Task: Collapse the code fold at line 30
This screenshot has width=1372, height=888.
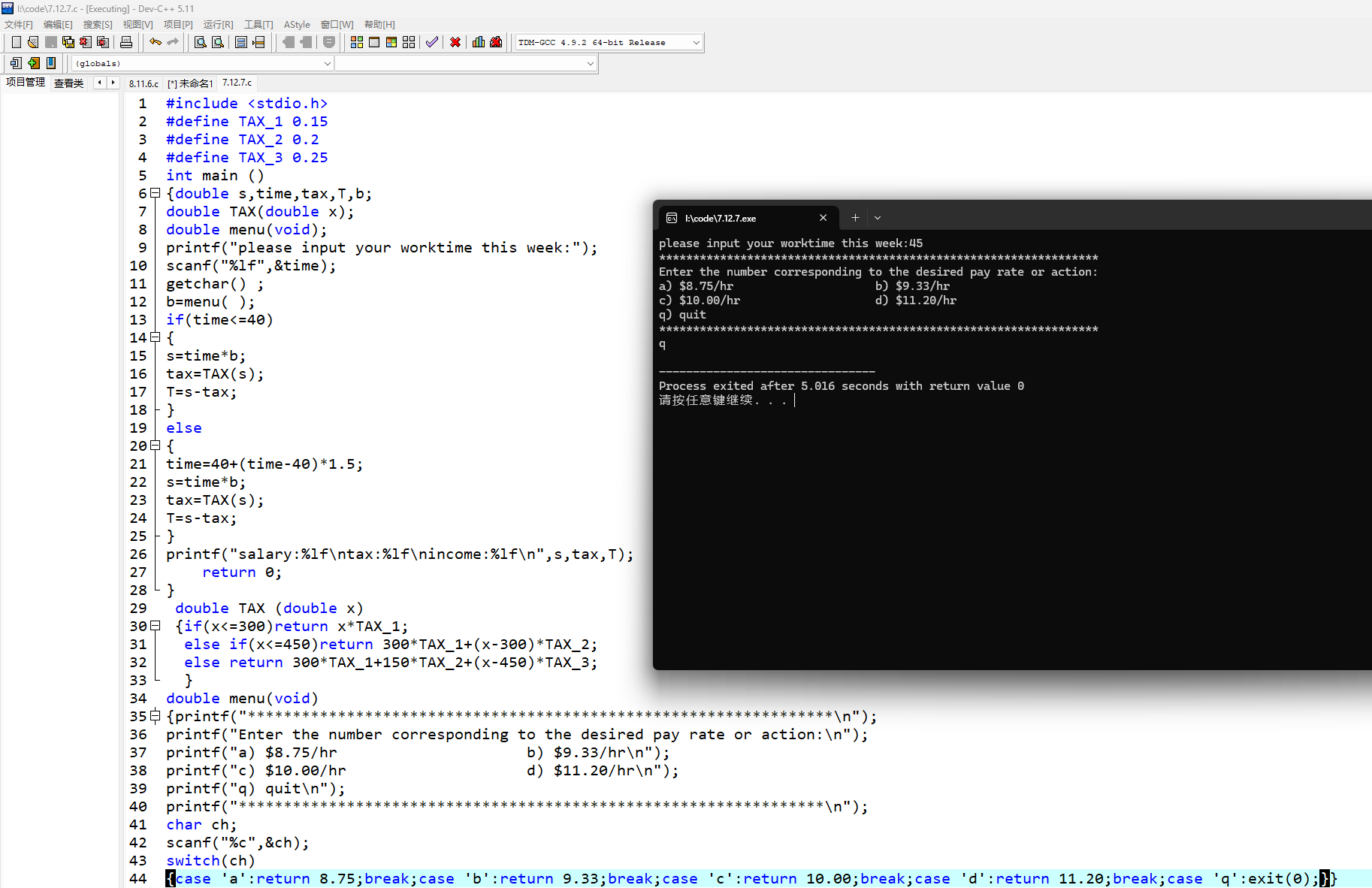Action: click(x=156, y=626)
